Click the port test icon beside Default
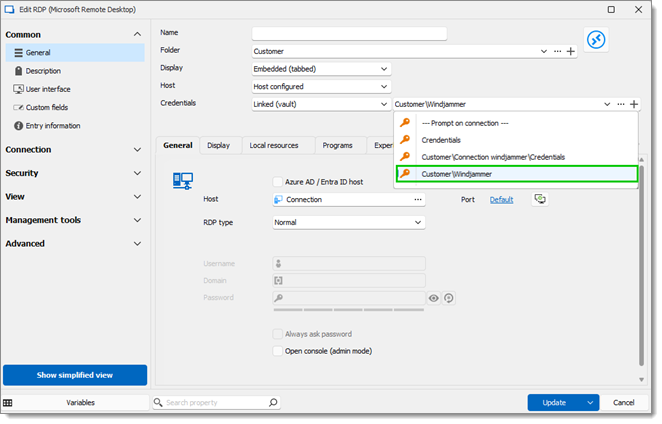This screenshot has width=662, height=424. [x=540, y=199]
